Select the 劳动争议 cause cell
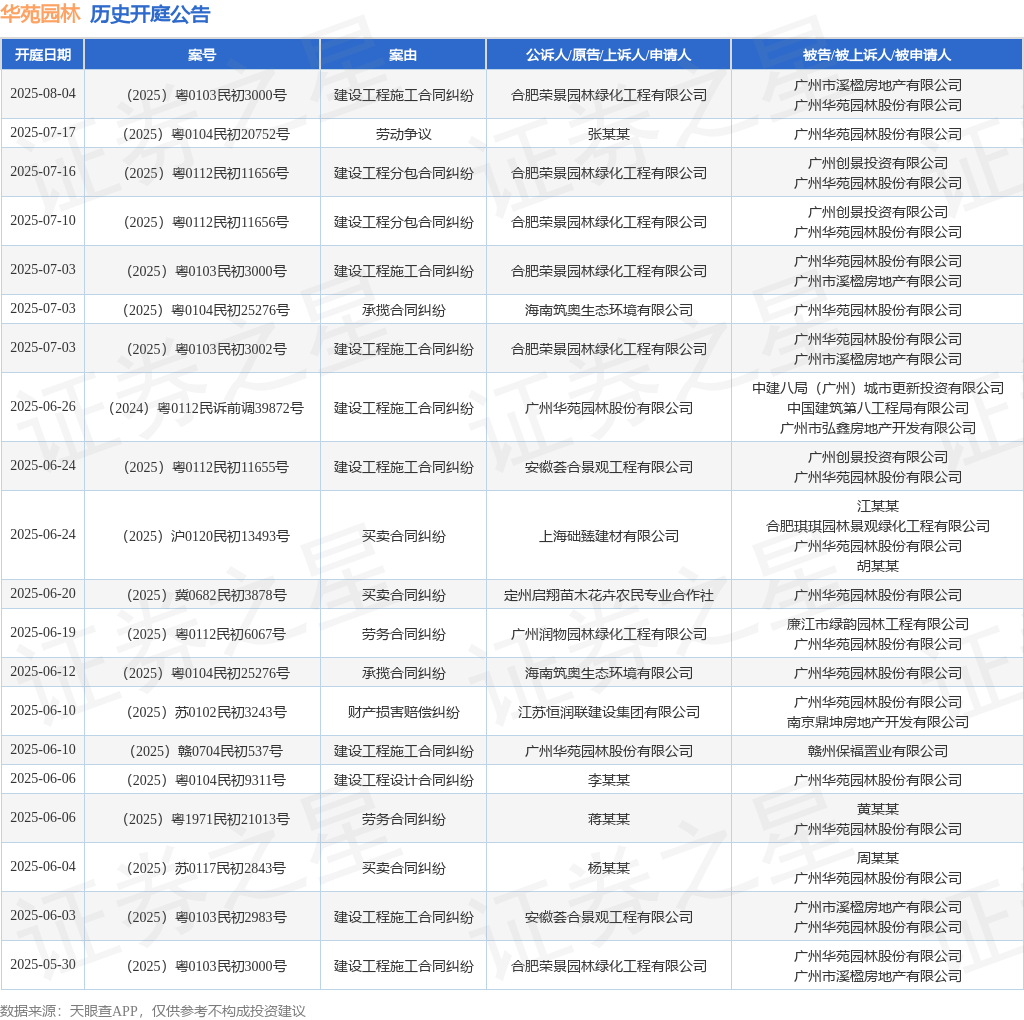Viewport: 1024px width, 1020px height. click(404, 134)
